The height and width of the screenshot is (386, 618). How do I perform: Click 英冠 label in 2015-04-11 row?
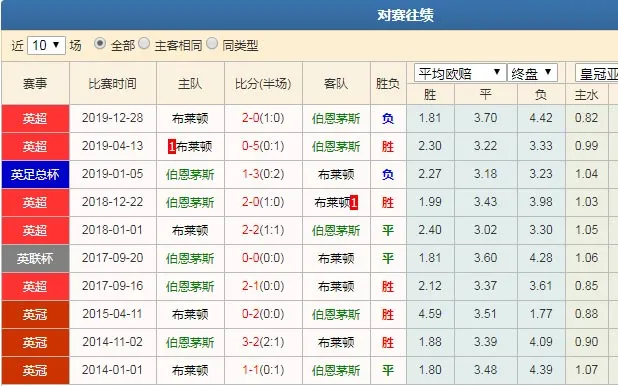pyautogui.click(x=35, y=315)
